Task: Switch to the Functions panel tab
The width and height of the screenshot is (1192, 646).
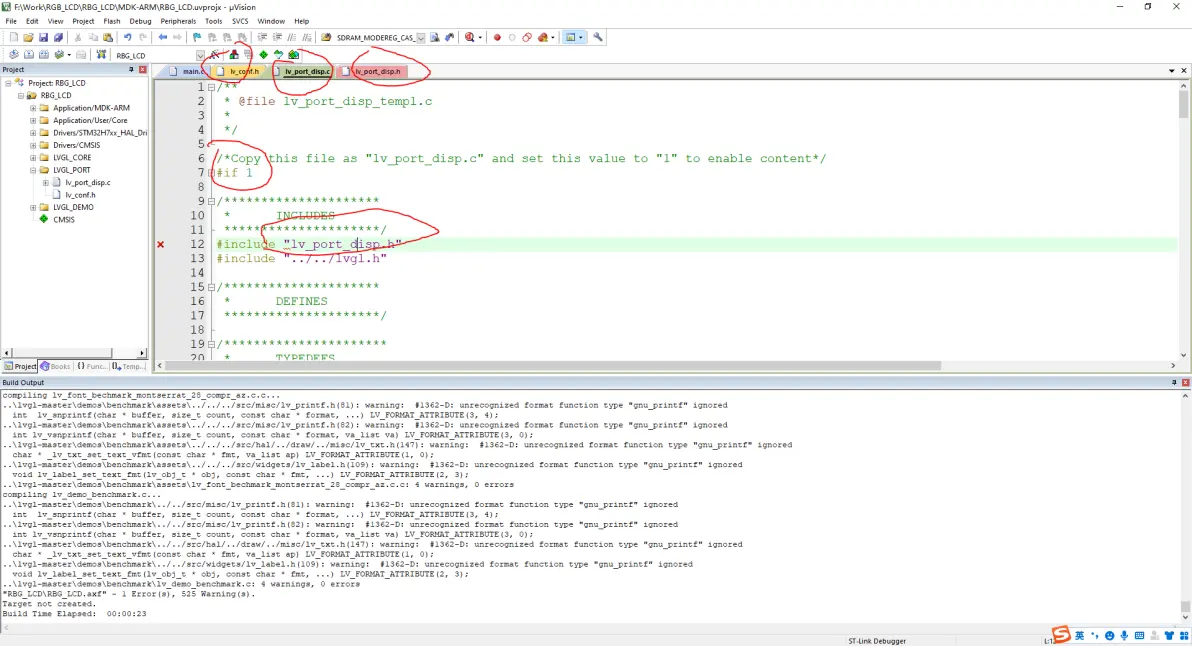Action: pyautogui.click(x=92, y=366)
